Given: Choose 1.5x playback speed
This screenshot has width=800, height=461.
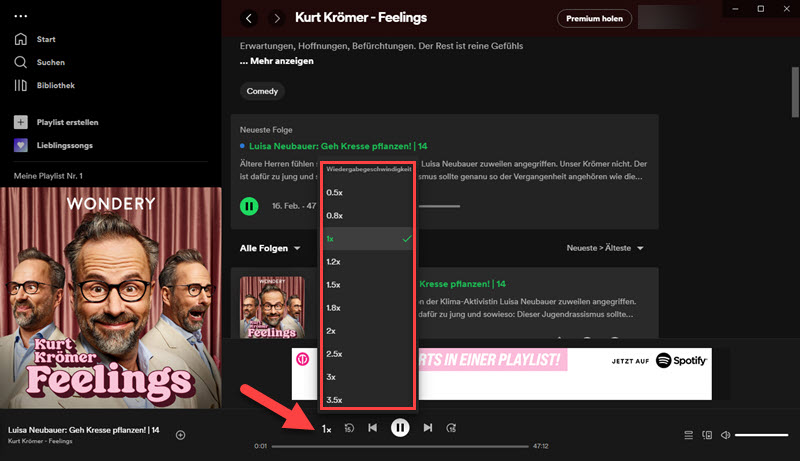Looking at the screenshot, I should [x=367, y=285].
